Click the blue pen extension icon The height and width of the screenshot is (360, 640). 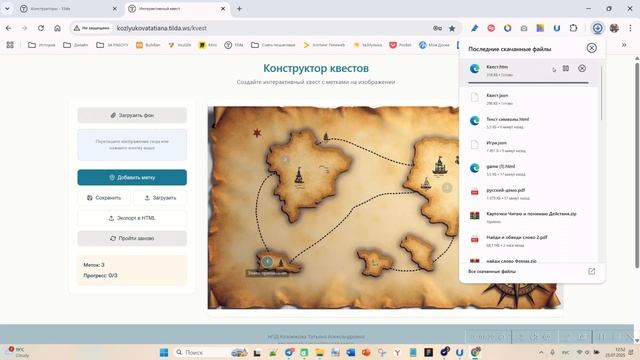[x=474, y=28]
